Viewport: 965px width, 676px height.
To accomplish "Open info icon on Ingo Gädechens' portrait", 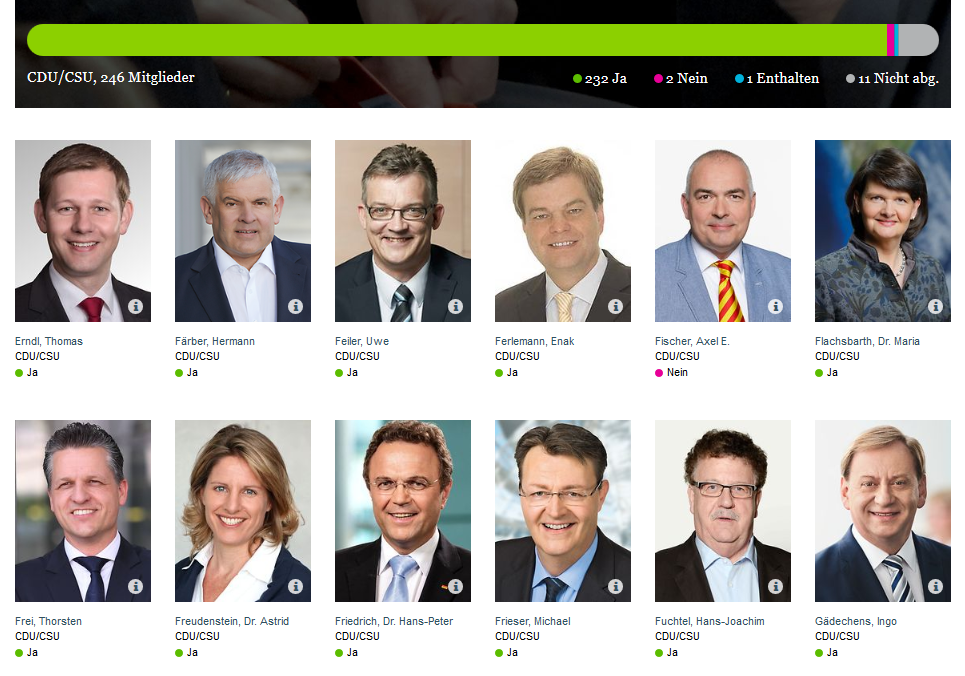I will tap(935, 586).
